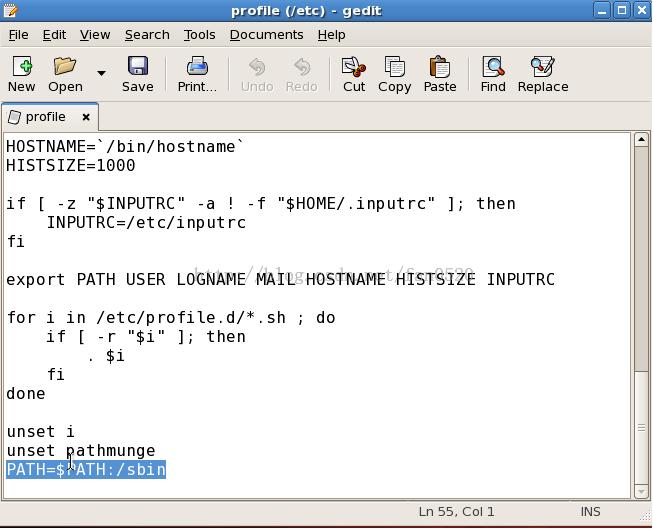Paste using the clipboard icon
Screen dimensions: 653x529
(x=440, y=67)
